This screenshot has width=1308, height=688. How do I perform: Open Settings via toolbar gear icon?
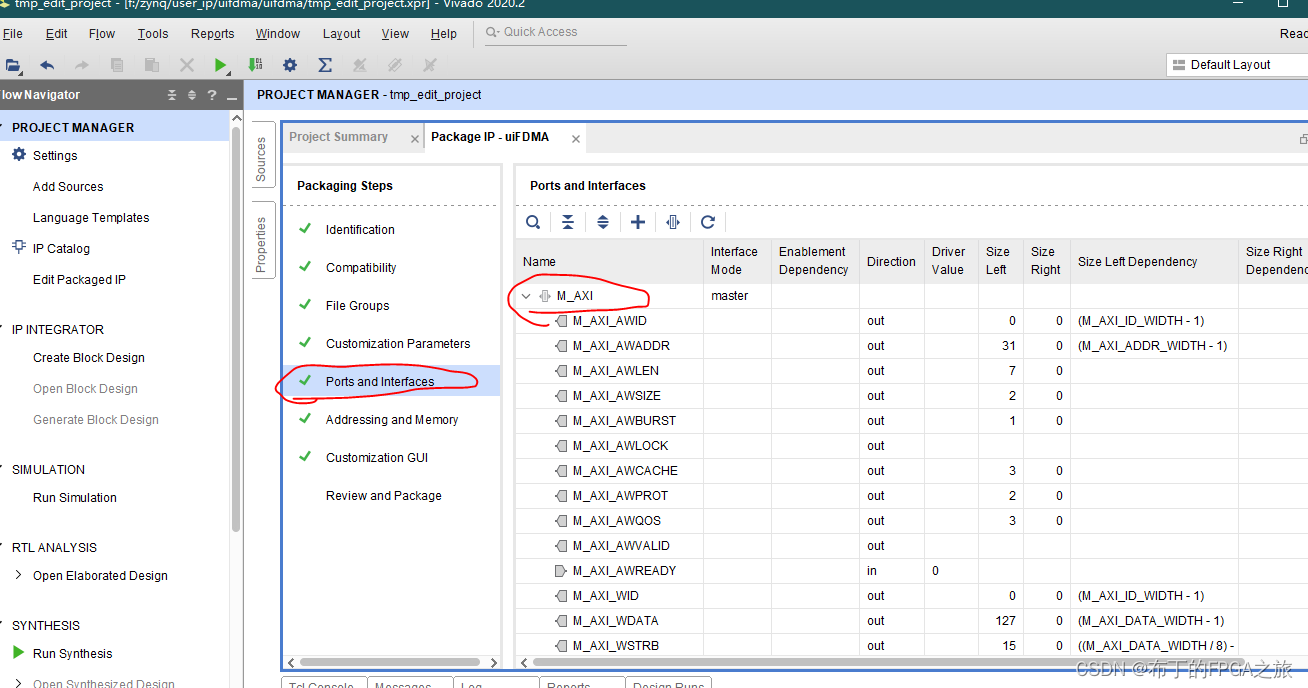pos(290,65)
